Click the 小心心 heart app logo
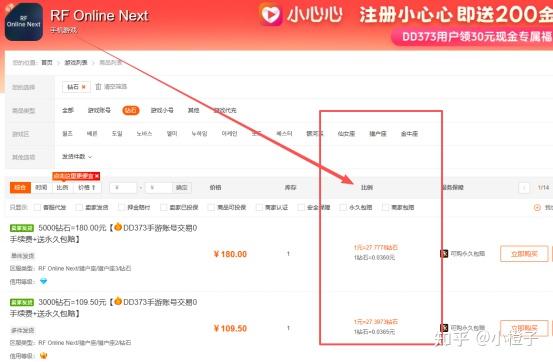 [271, 14]
